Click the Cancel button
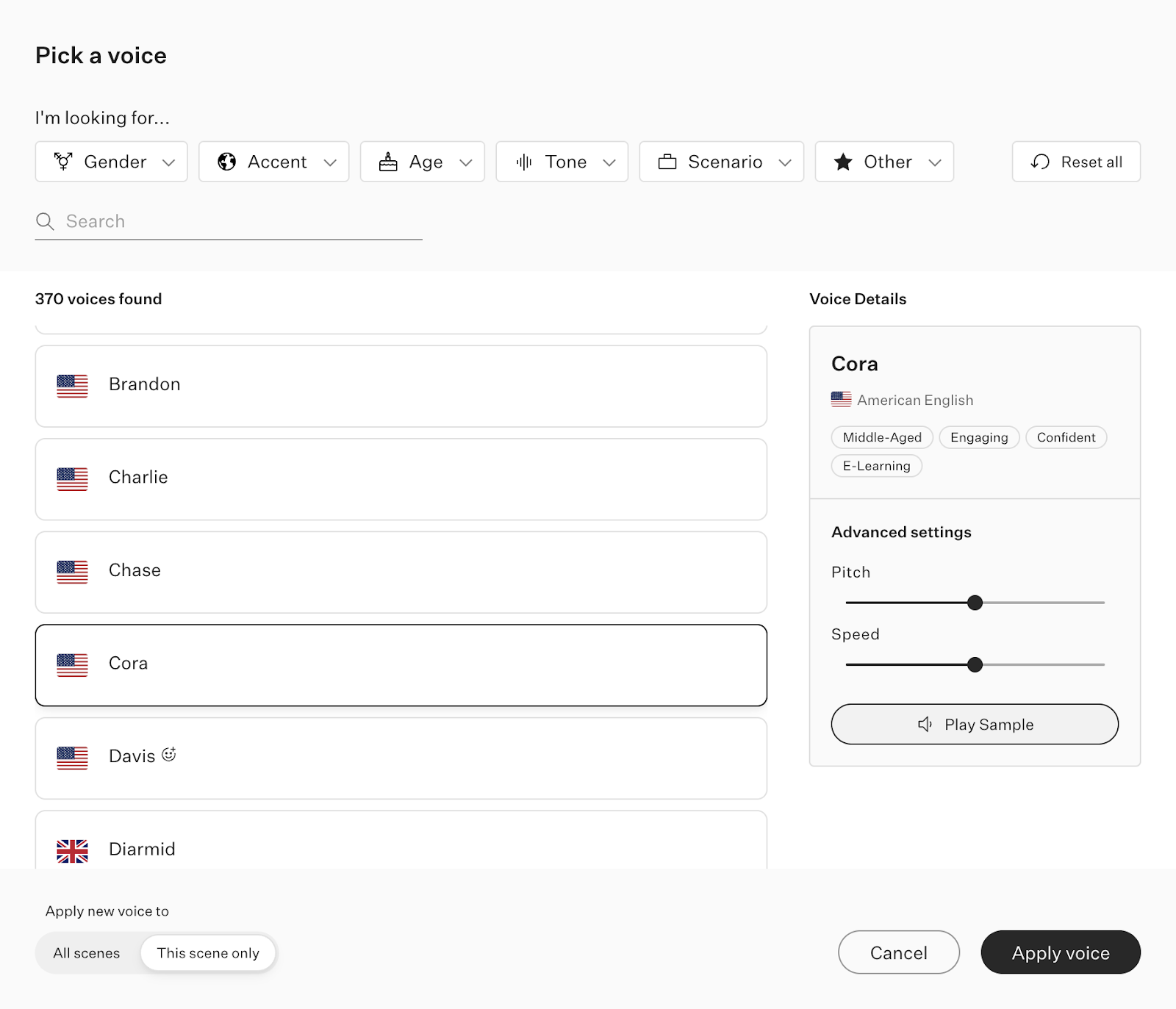1176x1009 pixels. pyautogui.click(x=898, y=952)
